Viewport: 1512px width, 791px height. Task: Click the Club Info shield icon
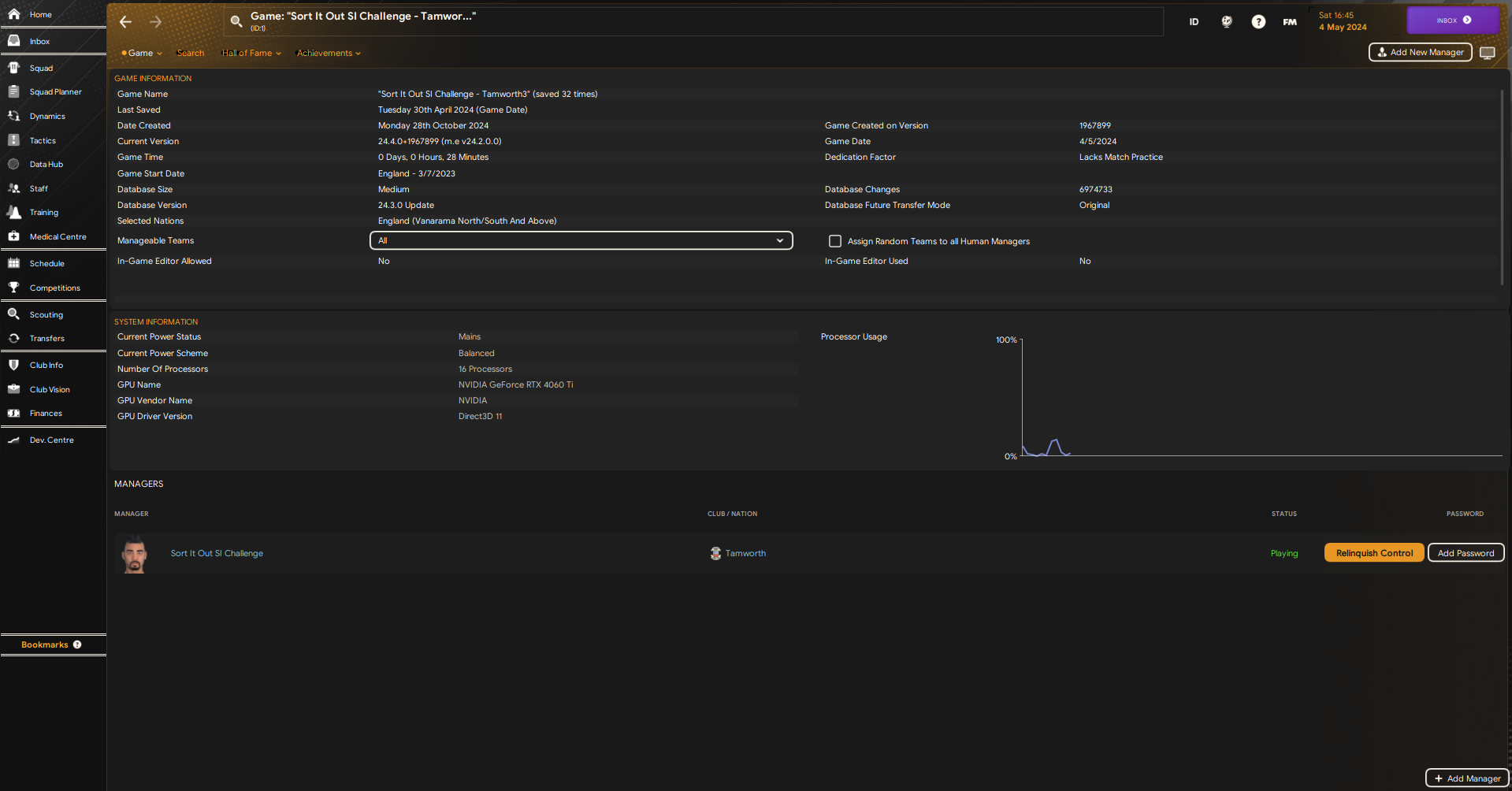click(13, 365)
